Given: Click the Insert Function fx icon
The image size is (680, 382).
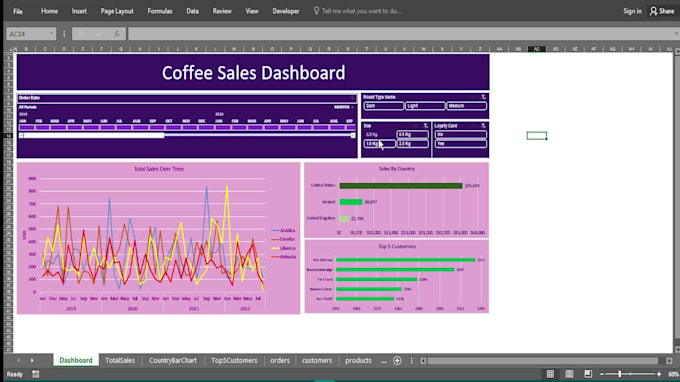Looking at the screenshot, I should pos(117,34).
